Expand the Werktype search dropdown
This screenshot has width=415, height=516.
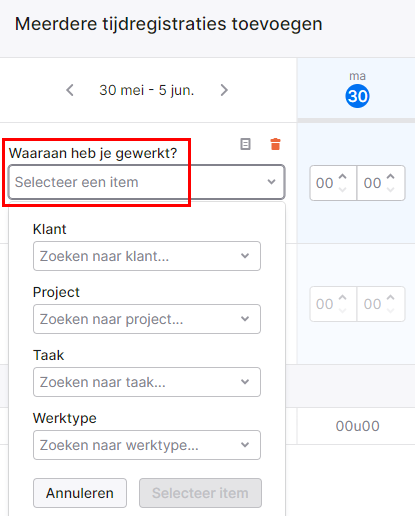(x=147, y=445)
